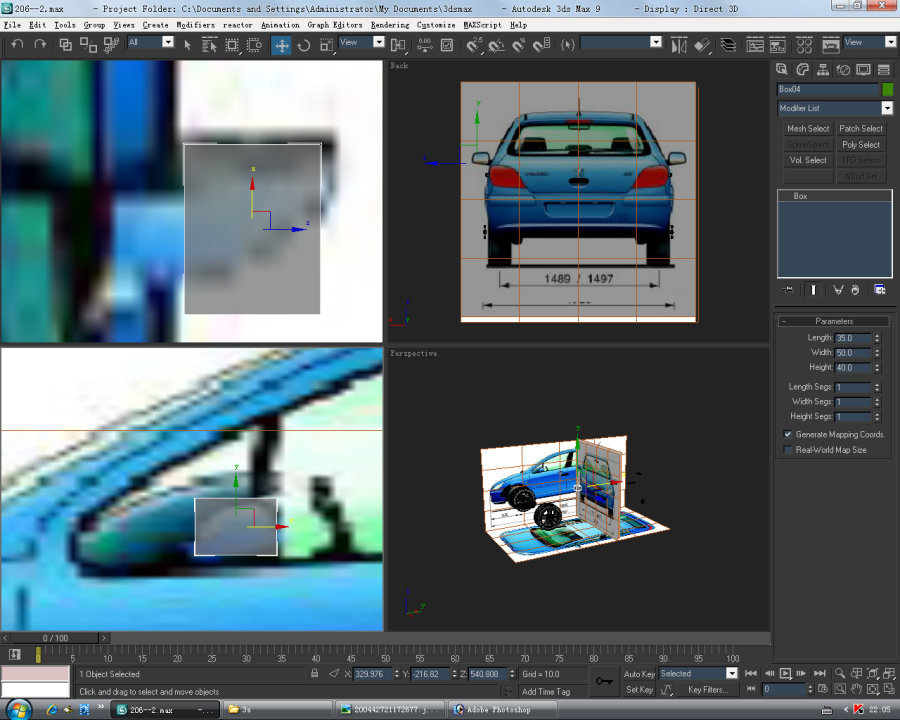Open the Create panel tab icon
Image resolution: width=900 pixels, height=720 pixels.
tap(782, 69)
